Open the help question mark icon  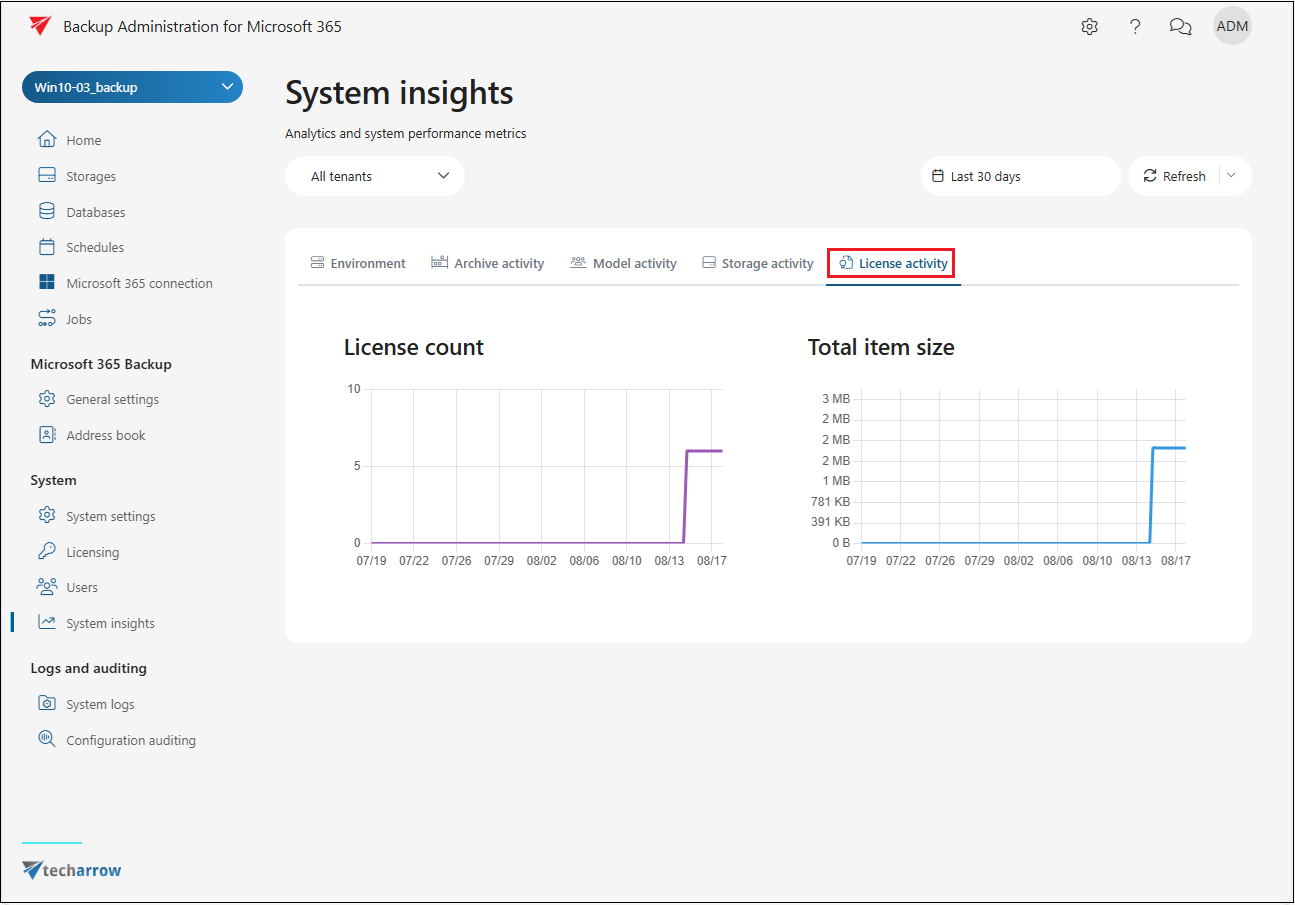click(1135, 27)
